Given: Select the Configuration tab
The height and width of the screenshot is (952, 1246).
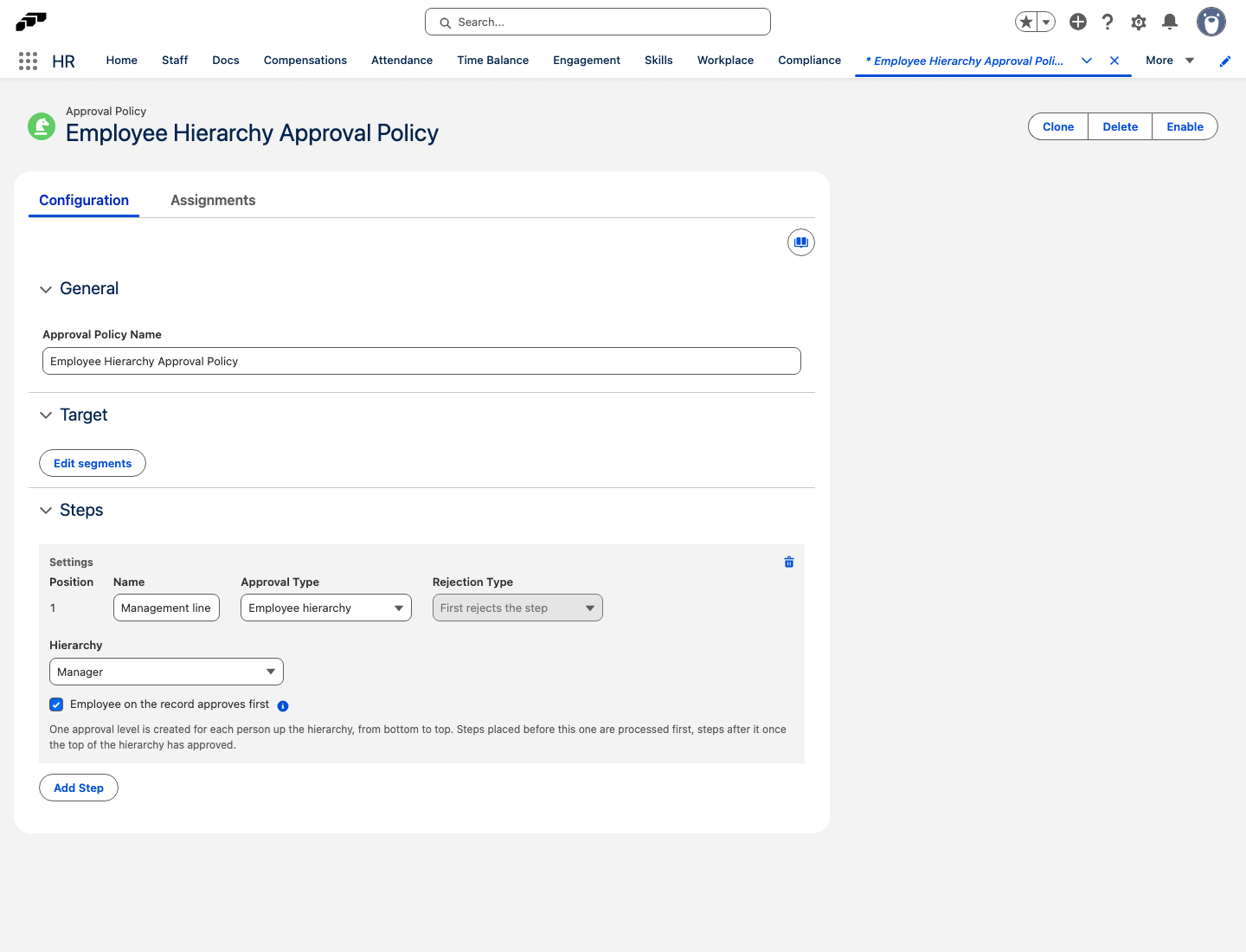Looking at the screenshot, I should click(84, 200).
